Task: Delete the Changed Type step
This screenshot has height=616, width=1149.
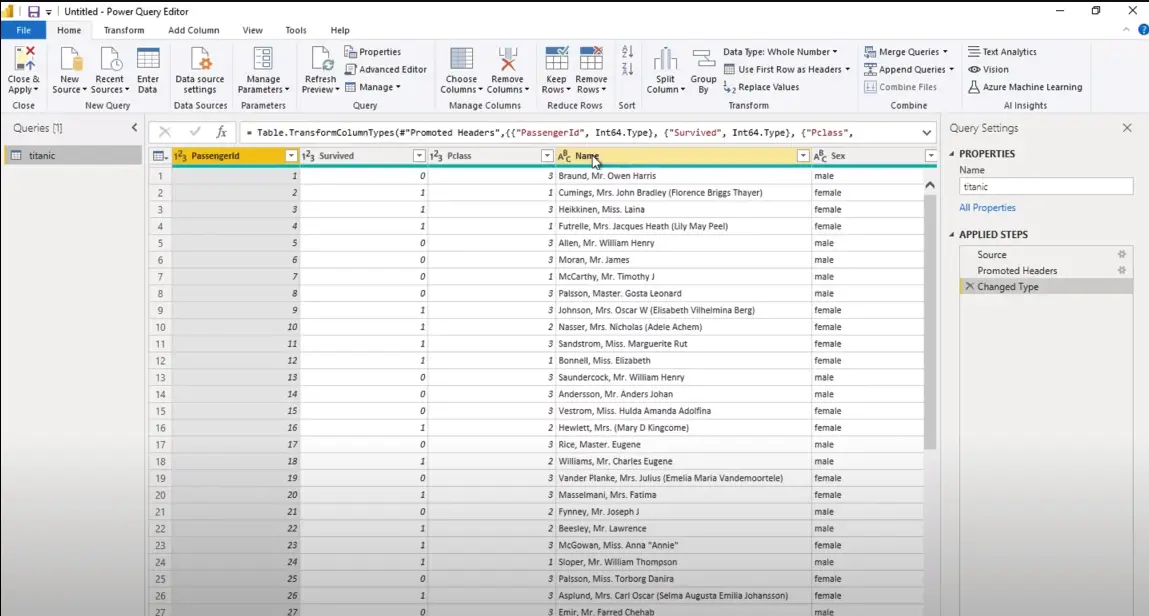Action: point(969,286)
